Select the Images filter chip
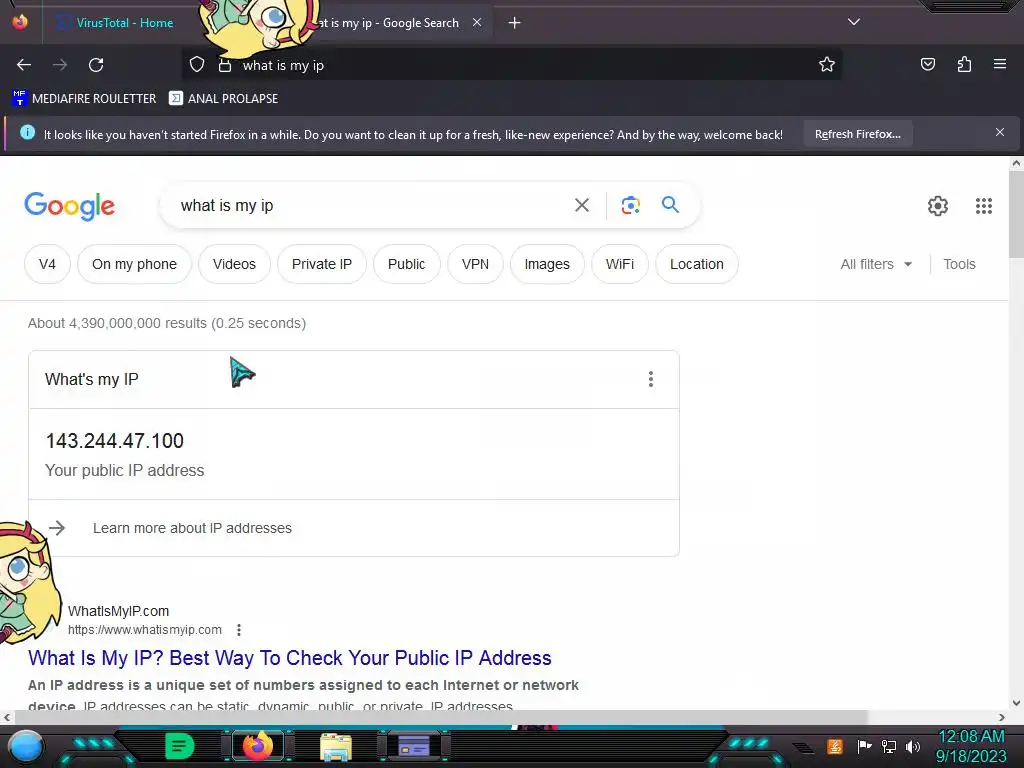Image resolution: width=1024 pixels, height=768 pixels. coord(547,264)
